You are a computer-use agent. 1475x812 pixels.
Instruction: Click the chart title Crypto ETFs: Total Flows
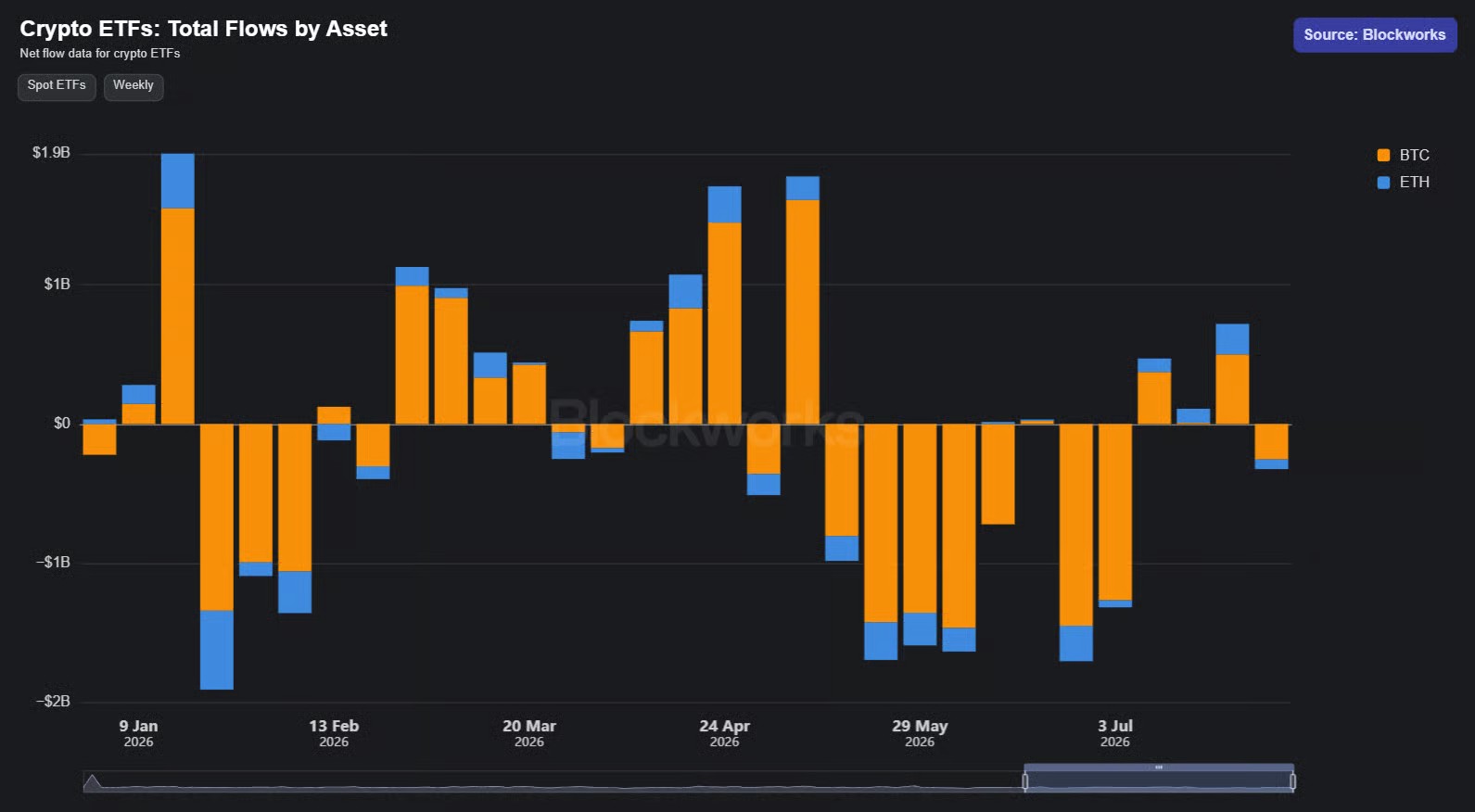203,29
